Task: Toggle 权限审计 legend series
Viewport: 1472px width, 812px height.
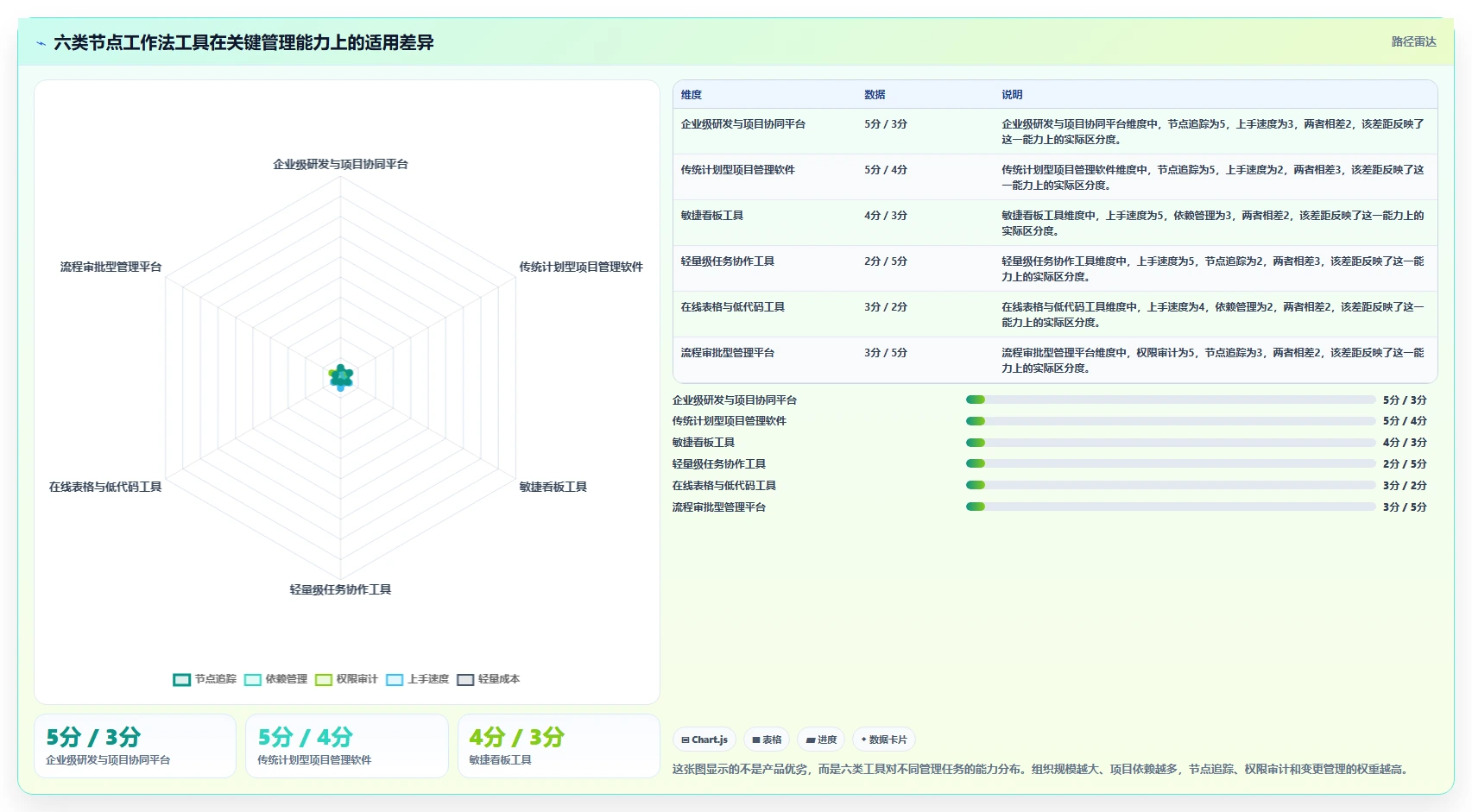Action: pos(346,679)
